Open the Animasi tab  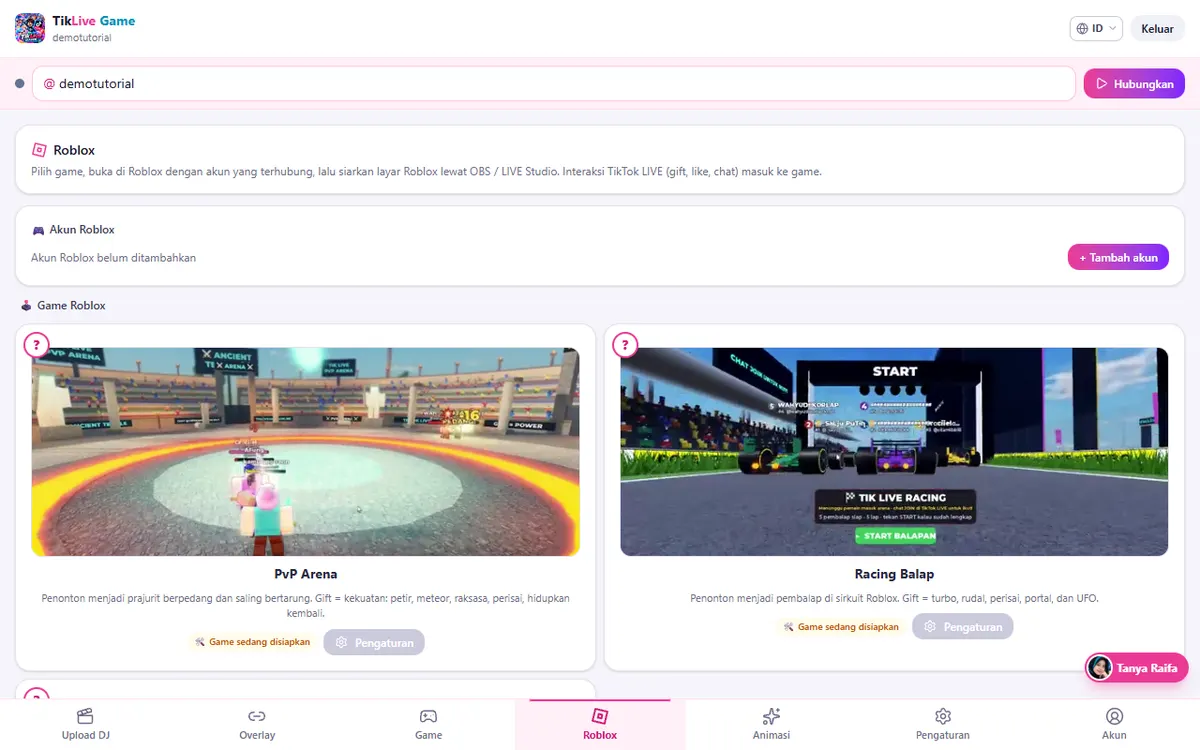771,725
